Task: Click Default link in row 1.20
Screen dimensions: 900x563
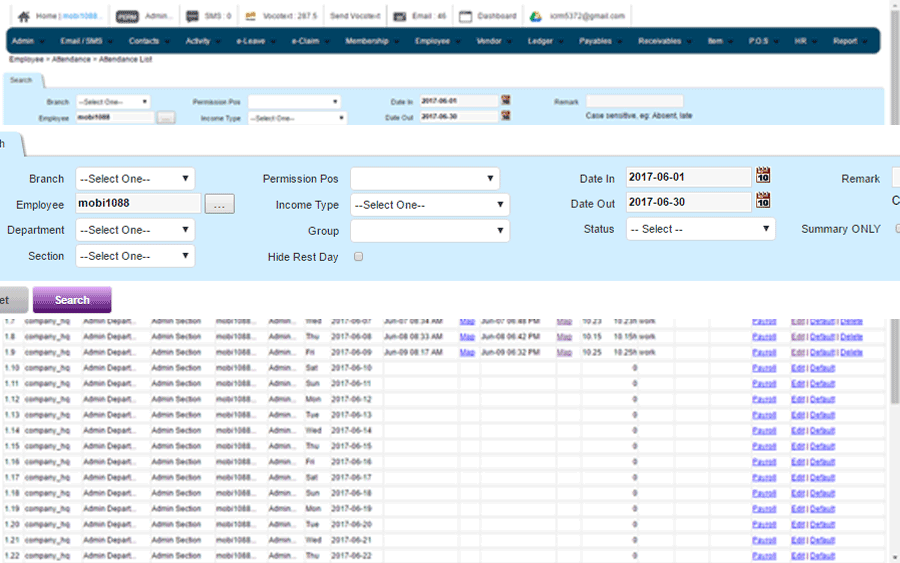Action: pyautogui.click(x=822, y=525)
